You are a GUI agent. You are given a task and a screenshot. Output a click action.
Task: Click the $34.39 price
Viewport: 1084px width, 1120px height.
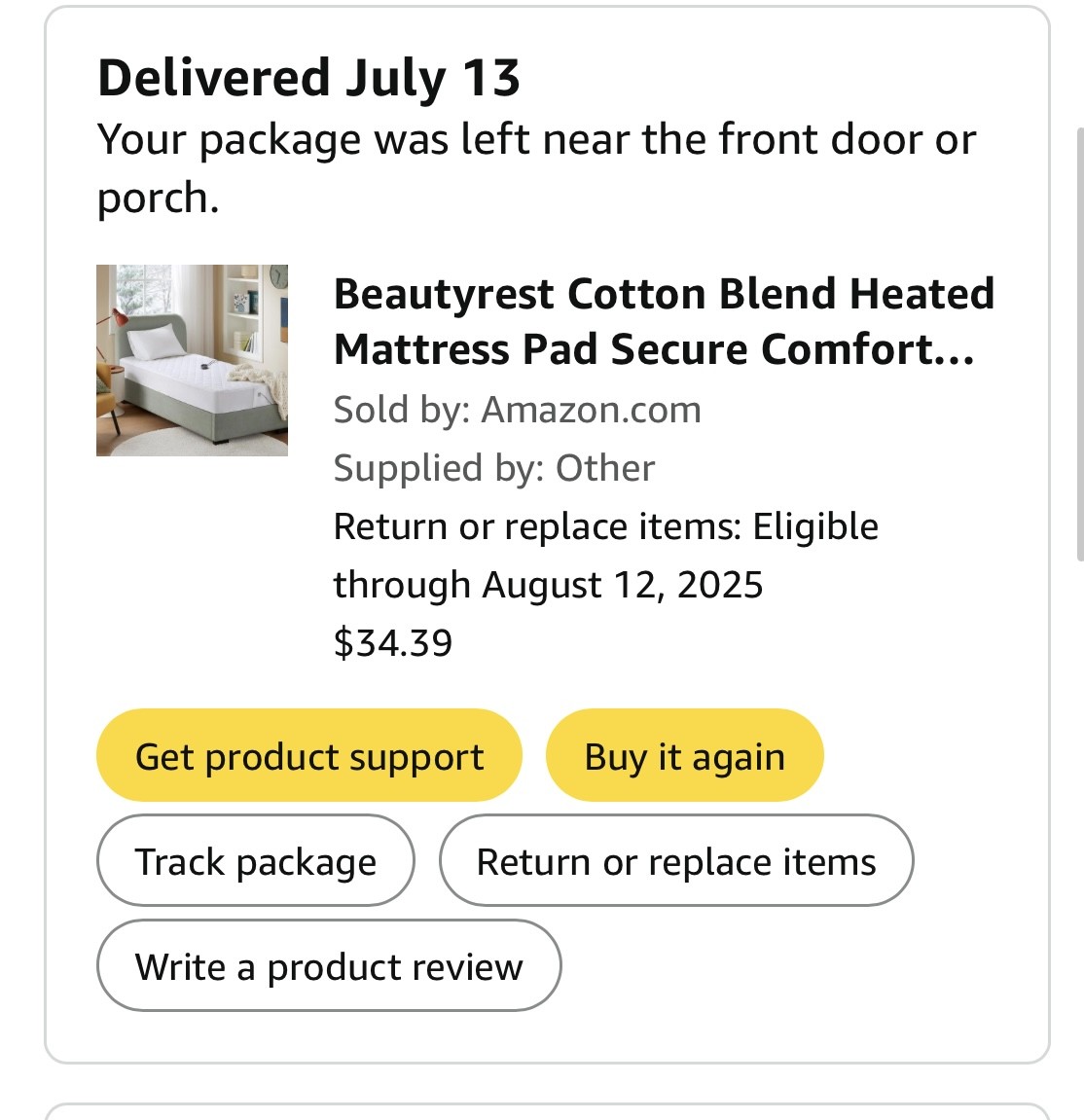pyautogui.click(x=393, y=643)
